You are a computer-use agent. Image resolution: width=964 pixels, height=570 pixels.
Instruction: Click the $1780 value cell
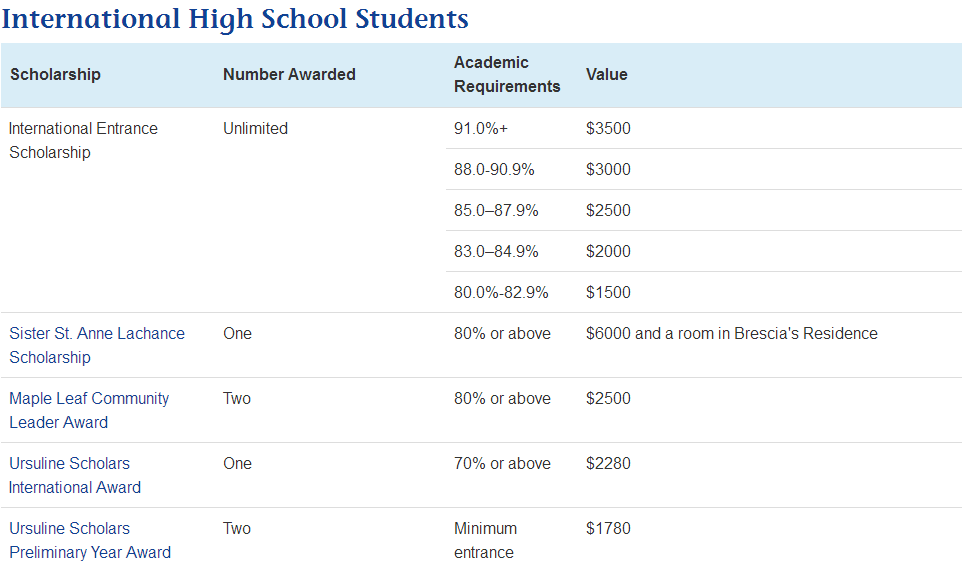608,529
